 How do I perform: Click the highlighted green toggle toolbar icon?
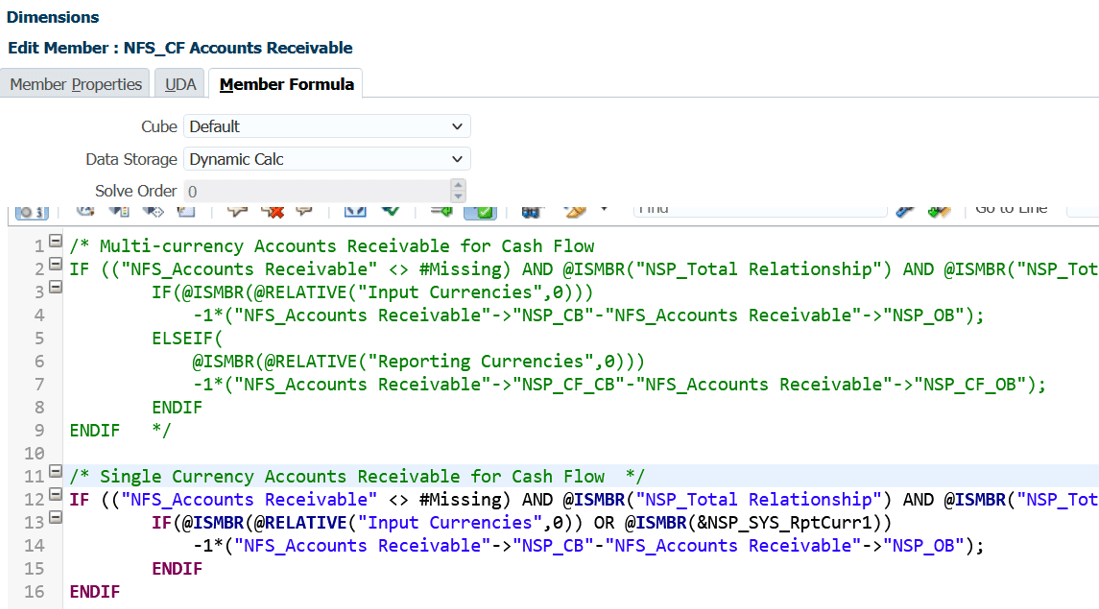(481, 211)
